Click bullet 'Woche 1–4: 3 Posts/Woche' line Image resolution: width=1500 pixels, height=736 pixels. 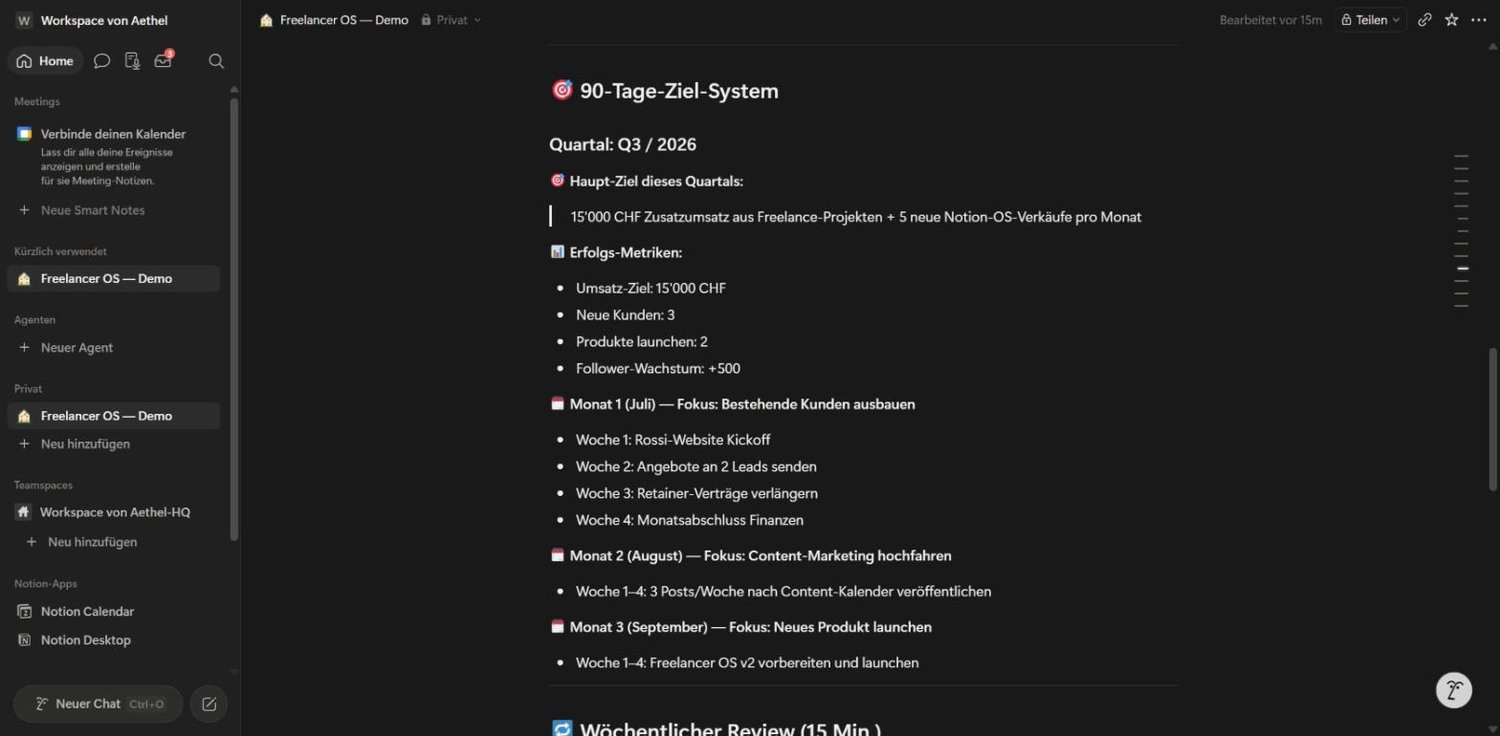tap(784, 592)
